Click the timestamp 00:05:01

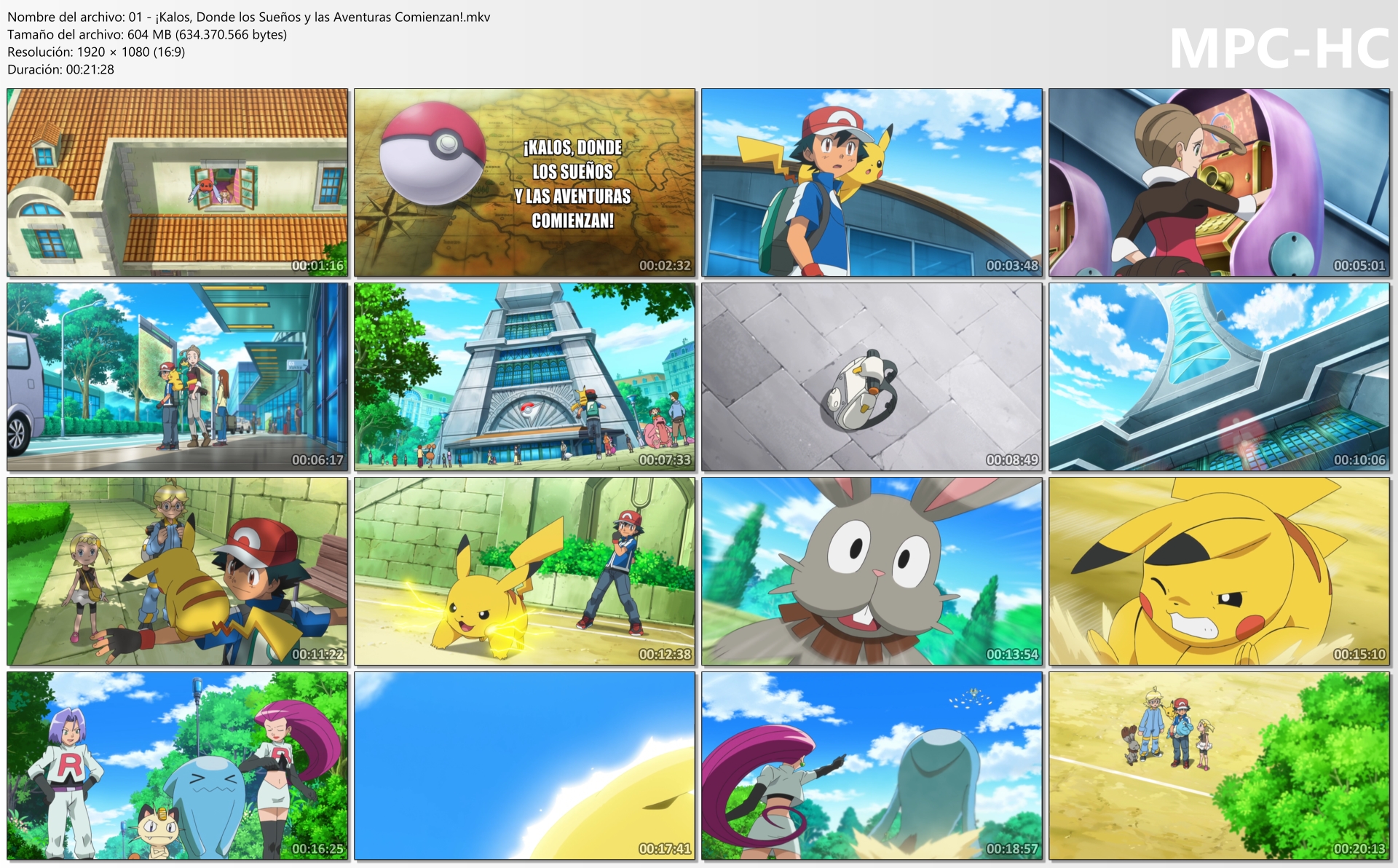[1359, 266]
